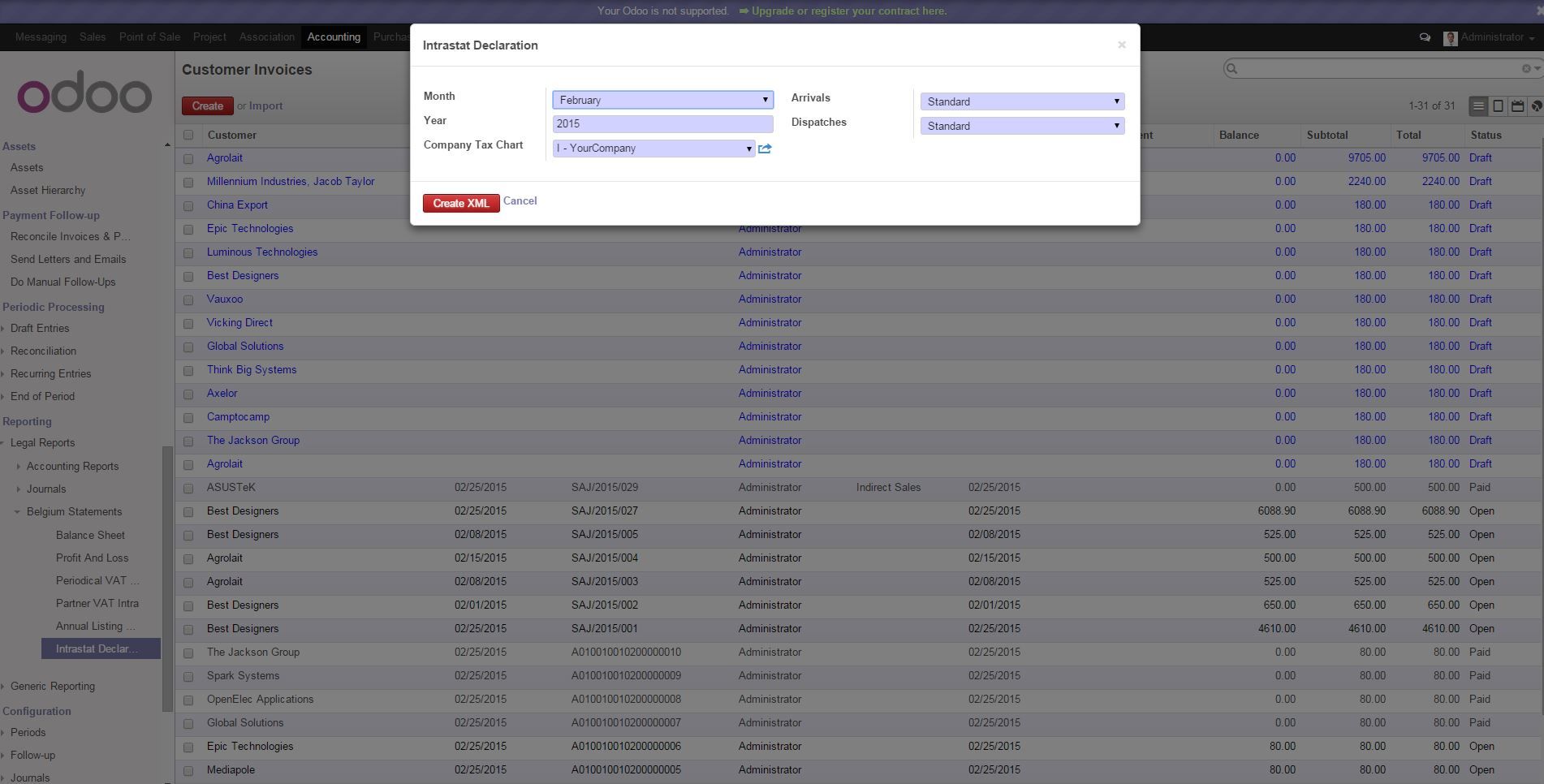The width and height of the screenshot is (1544, 784).
Task: Switch to graph view icon
Action: pyautogui.click(x=1536, y=106)
